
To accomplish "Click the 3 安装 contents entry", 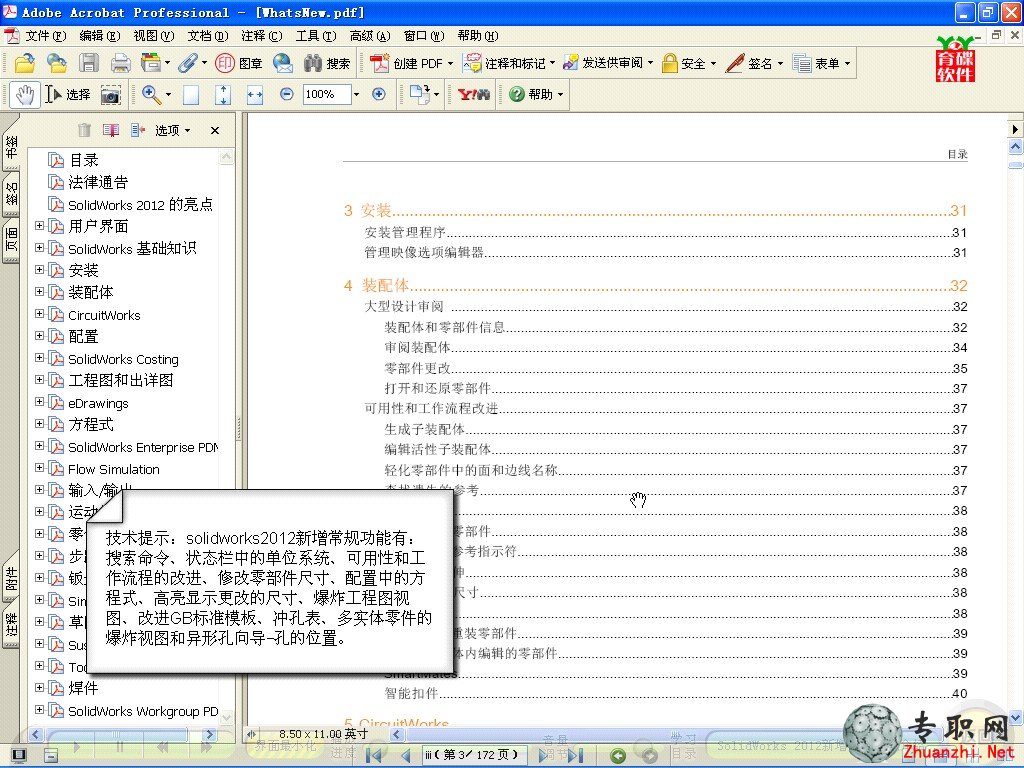I will (x=655, y=210).
